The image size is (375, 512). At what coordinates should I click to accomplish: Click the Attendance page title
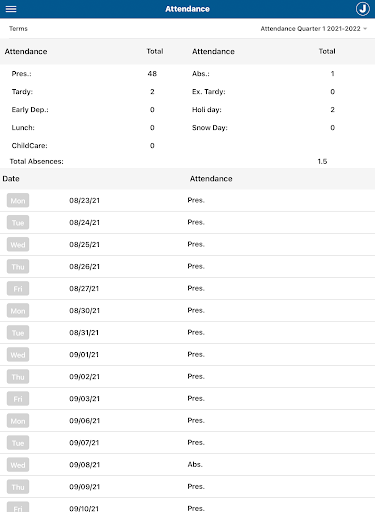[187, 9]
